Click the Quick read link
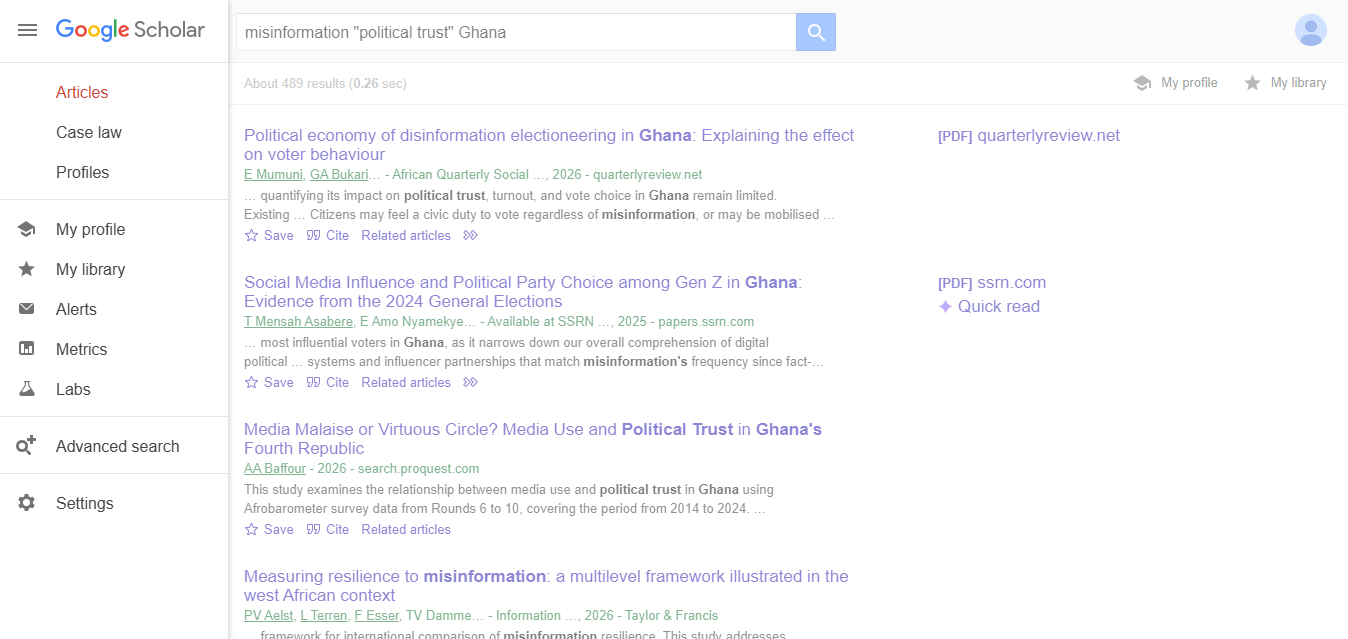The image size is (1348, 639). tap(999, 306)
